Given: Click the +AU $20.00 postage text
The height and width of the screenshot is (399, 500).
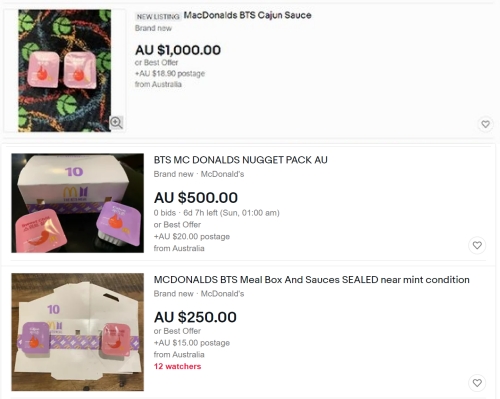Looking at the screenshot, I should click(x=192, y=237).
